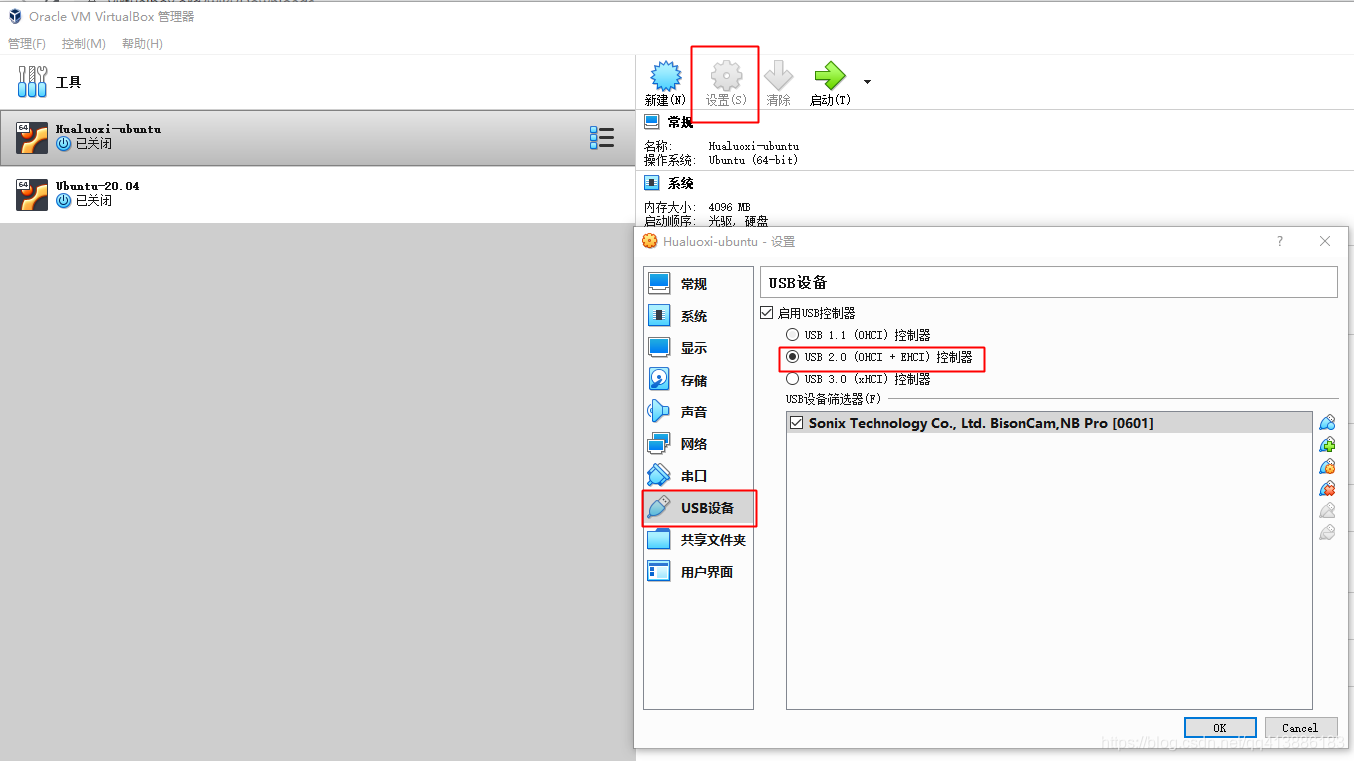The width and height of the screenshot is (1354, 761).
Task: Click the settings dialog help question mark
Action: [x=1280, y=241]
